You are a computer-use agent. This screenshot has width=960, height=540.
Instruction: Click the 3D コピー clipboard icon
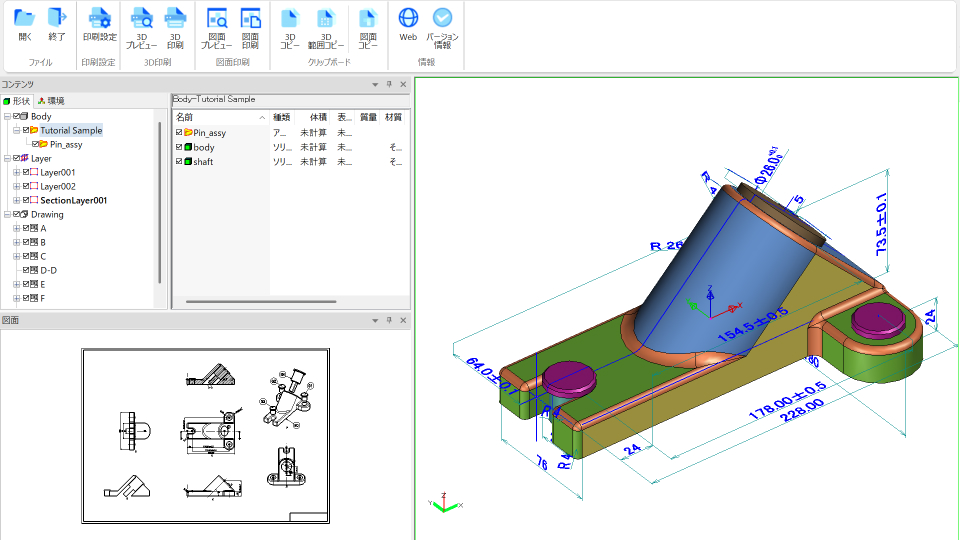[290, 24]
